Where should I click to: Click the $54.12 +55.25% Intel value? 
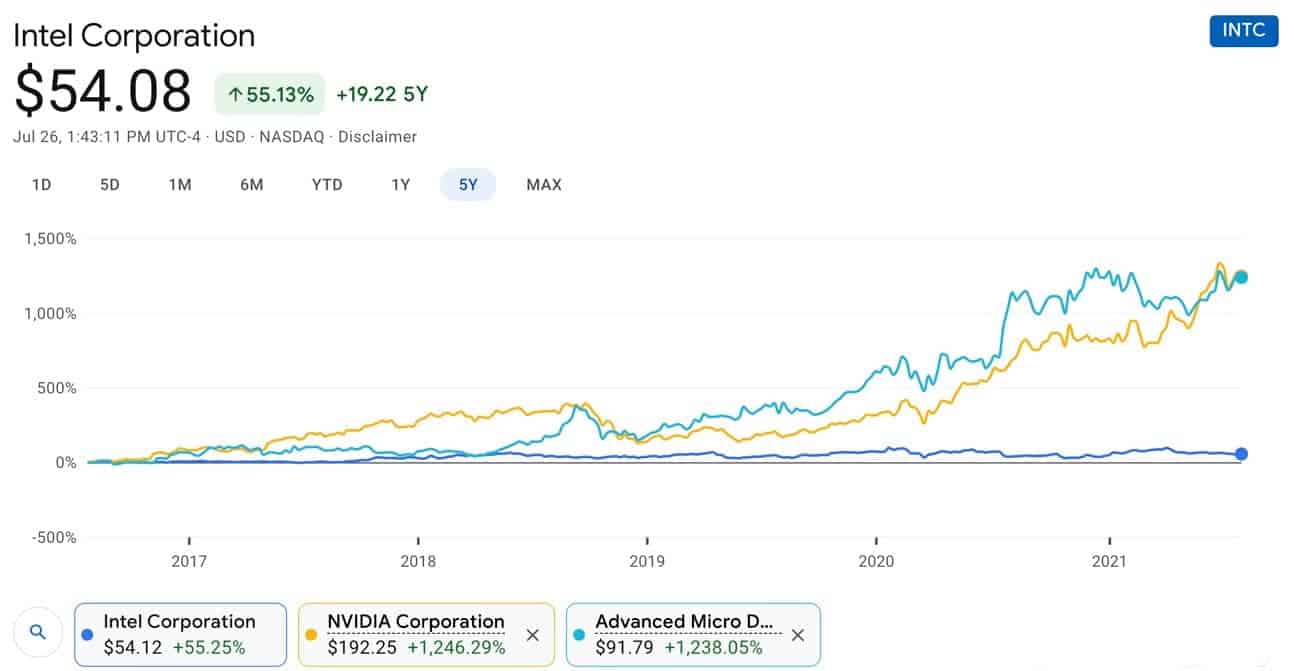point(175,647)
